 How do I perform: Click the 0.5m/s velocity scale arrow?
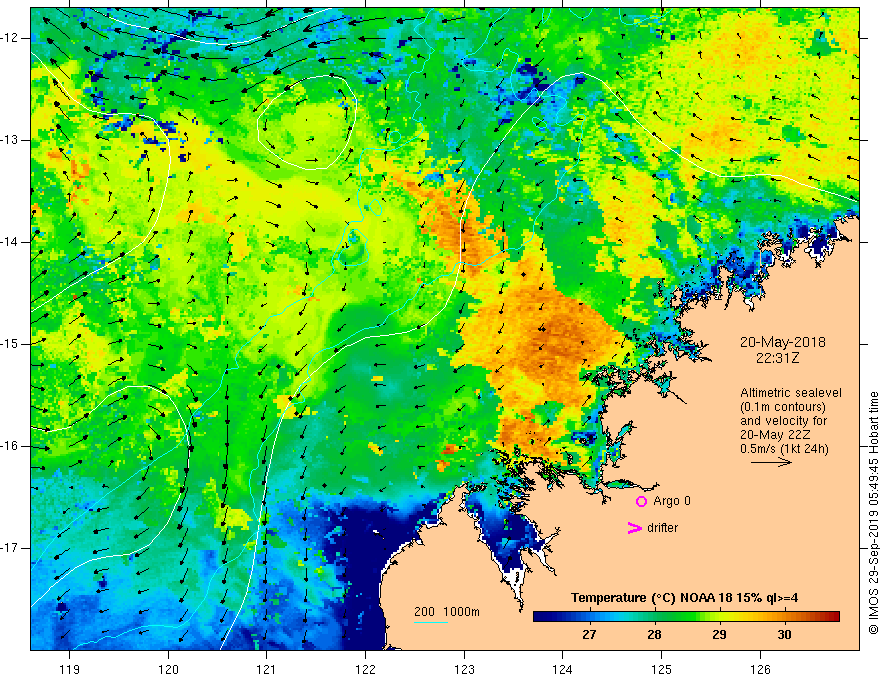coord(771,462)
